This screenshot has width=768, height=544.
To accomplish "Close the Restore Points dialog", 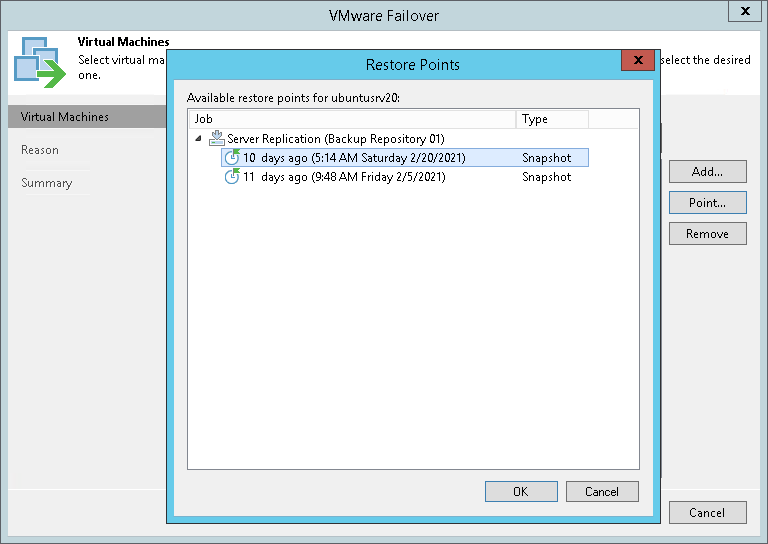I will tap(638, 60).
